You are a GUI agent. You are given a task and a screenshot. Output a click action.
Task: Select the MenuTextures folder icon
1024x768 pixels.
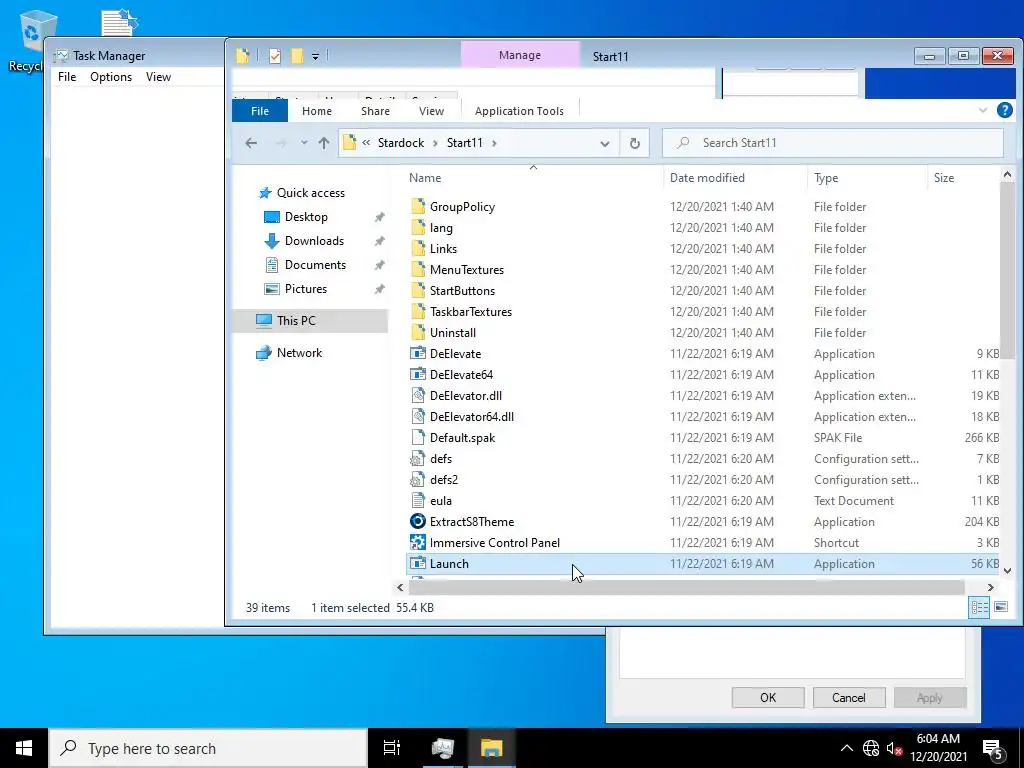pos(418,269)
